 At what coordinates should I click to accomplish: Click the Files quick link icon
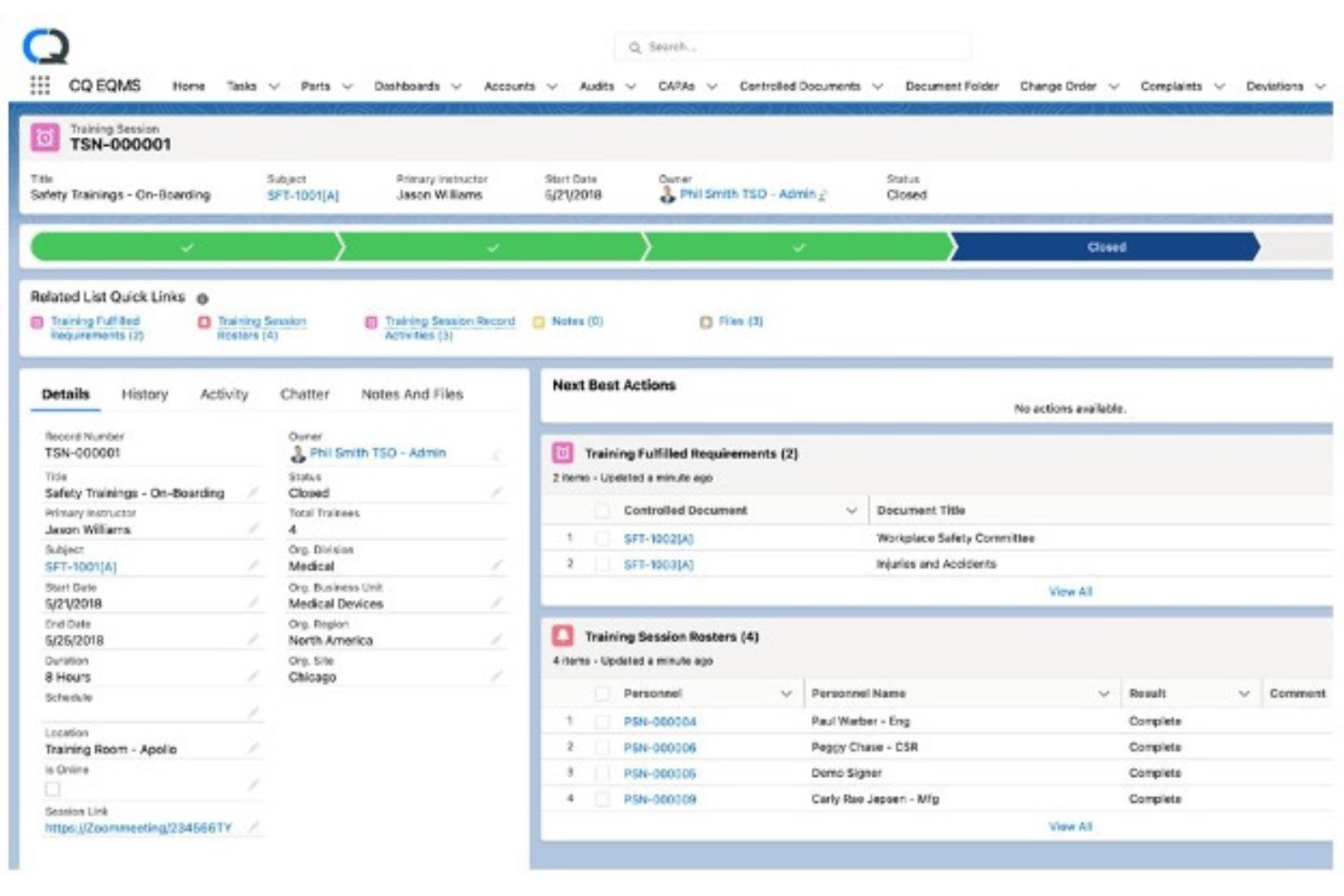pos(706,321)
